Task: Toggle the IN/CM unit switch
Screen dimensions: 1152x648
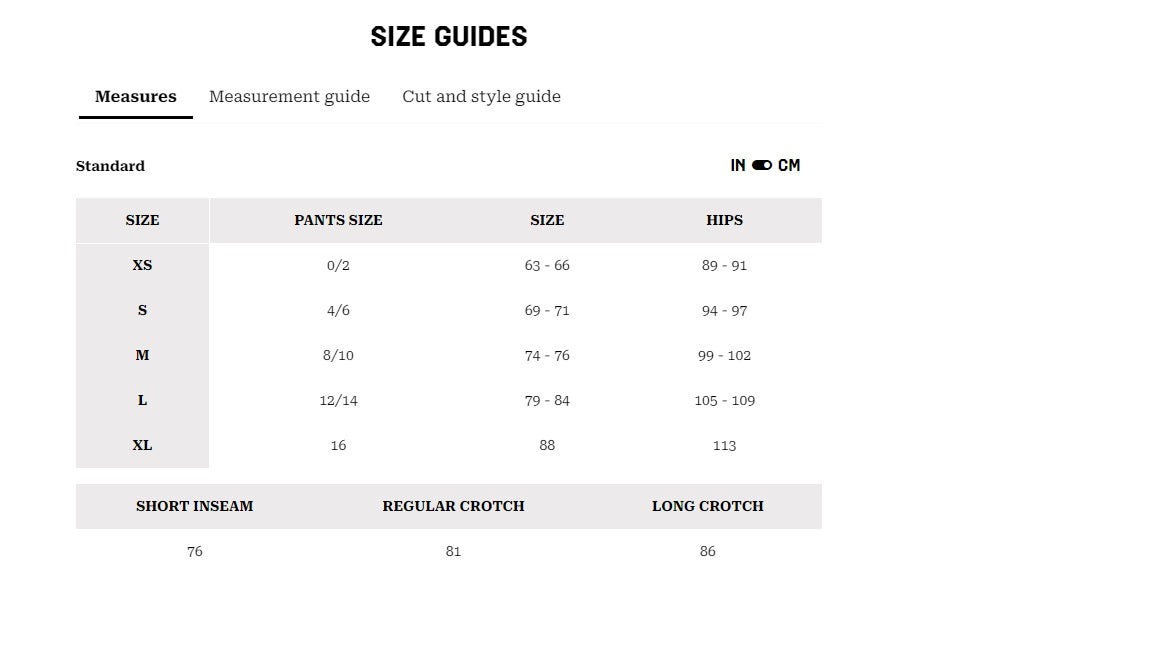Action: [x=762, y=165]
